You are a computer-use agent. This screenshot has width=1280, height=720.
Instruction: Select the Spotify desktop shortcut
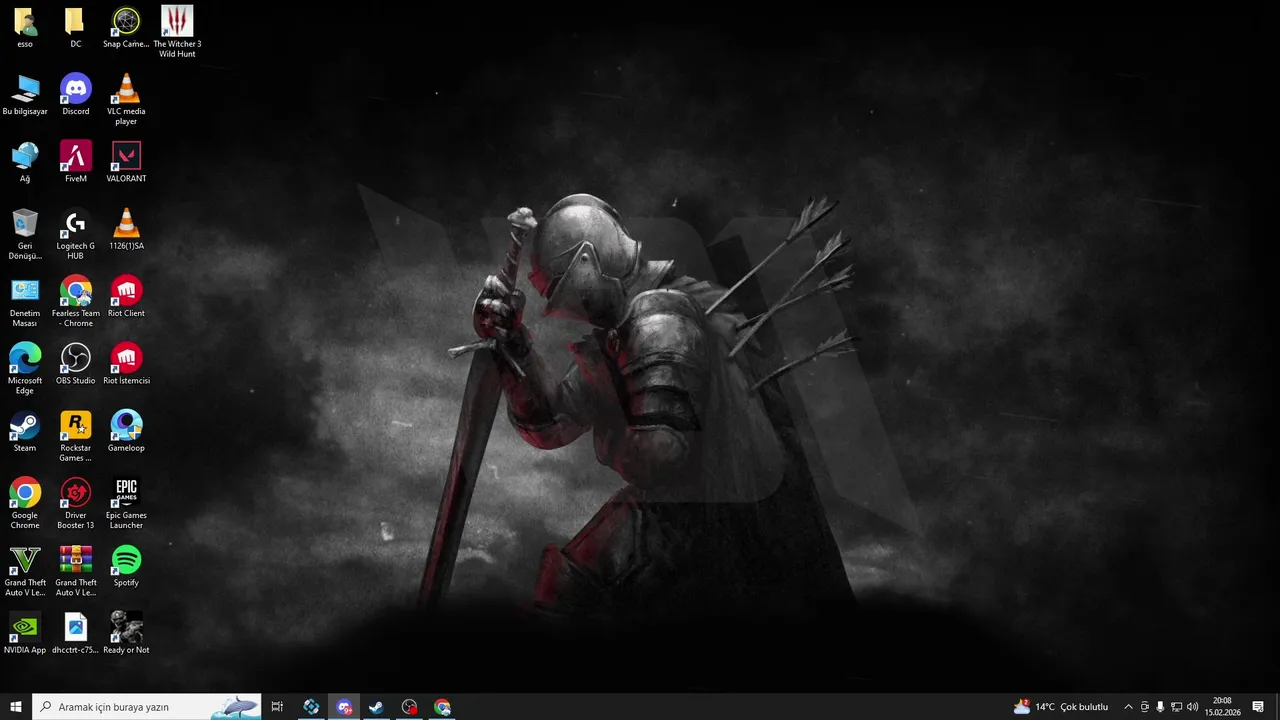126,564
